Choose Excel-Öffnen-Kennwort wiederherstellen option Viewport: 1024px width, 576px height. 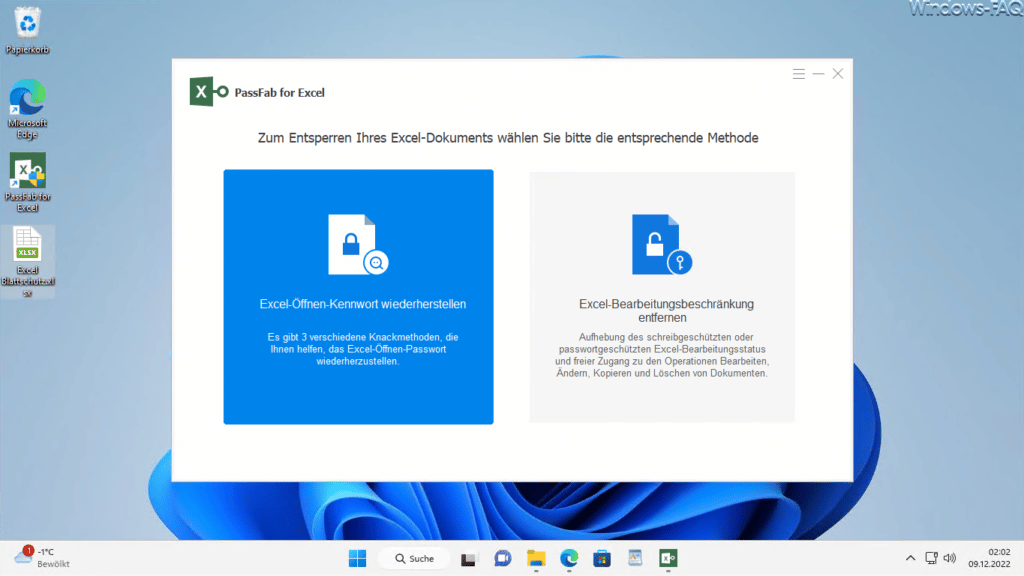point(359,296)
